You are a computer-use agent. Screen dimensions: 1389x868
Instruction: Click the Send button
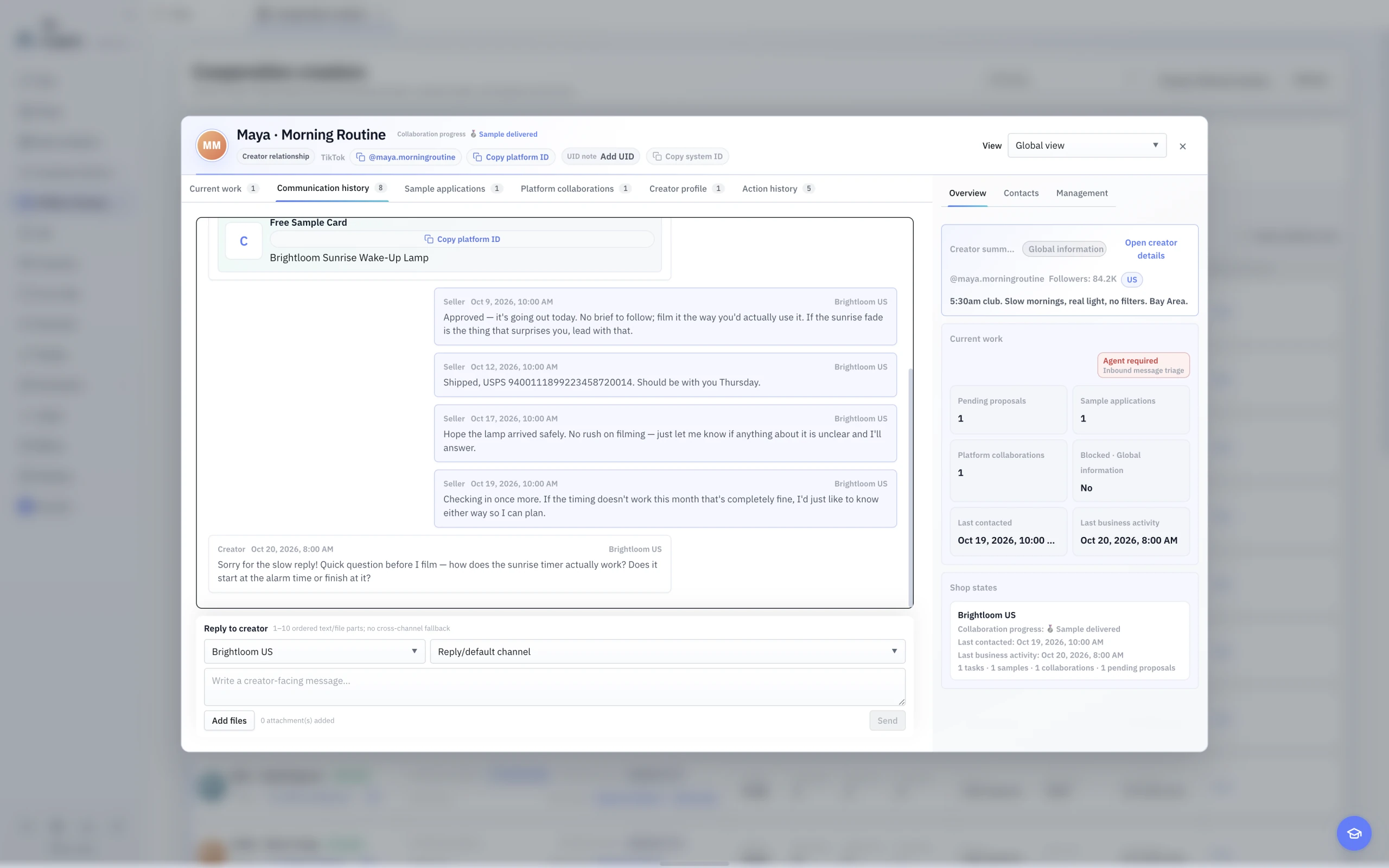pos(887,720)
